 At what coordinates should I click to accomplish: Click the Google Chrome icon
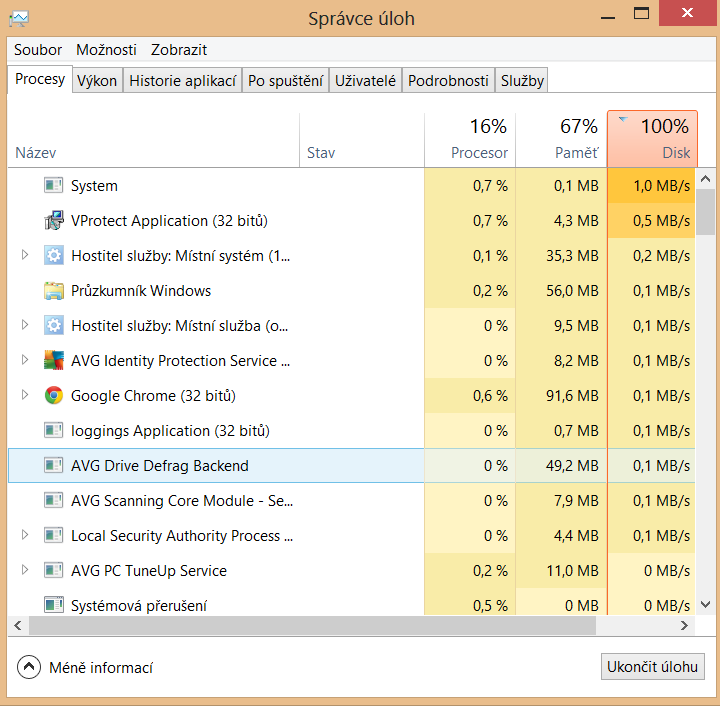pyautogui.click(x=54, y=395)
